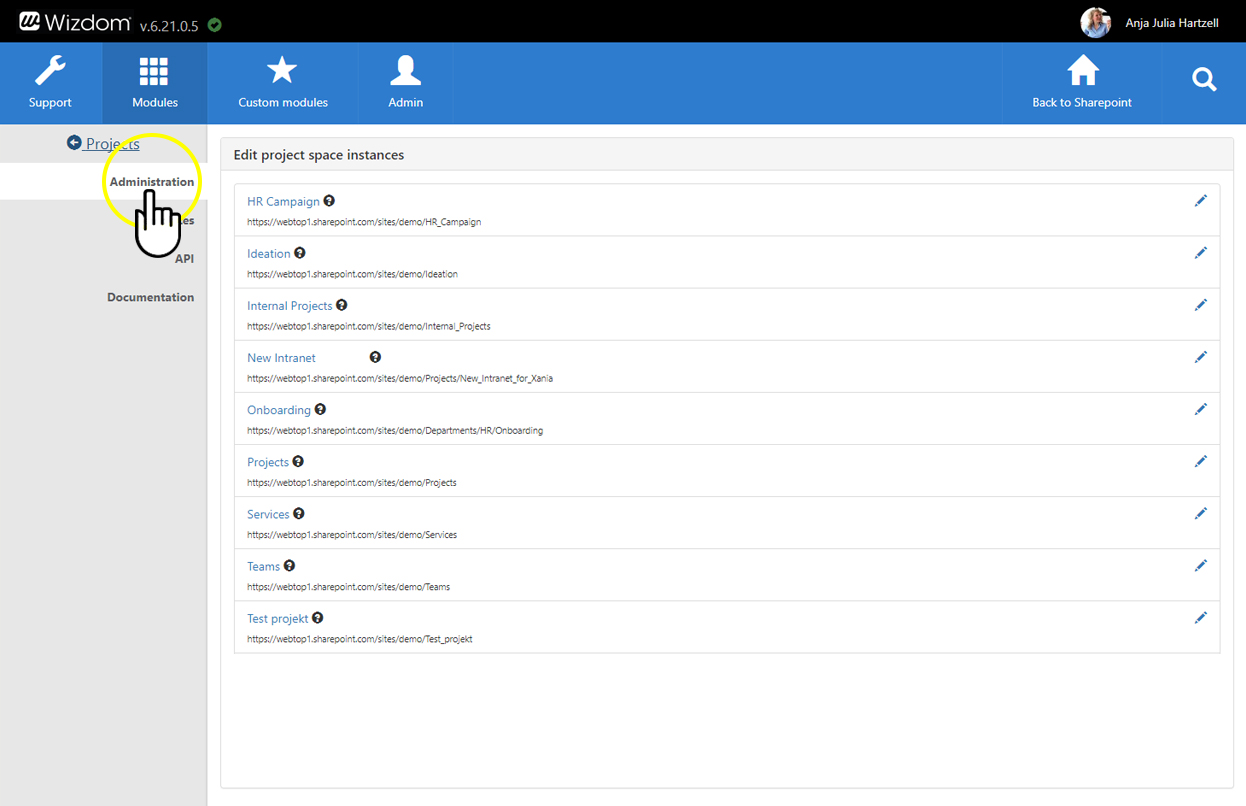This screenshot has width=1246, height=806.
Task: Open the Modules grid icon
Action: pos(154,72)
